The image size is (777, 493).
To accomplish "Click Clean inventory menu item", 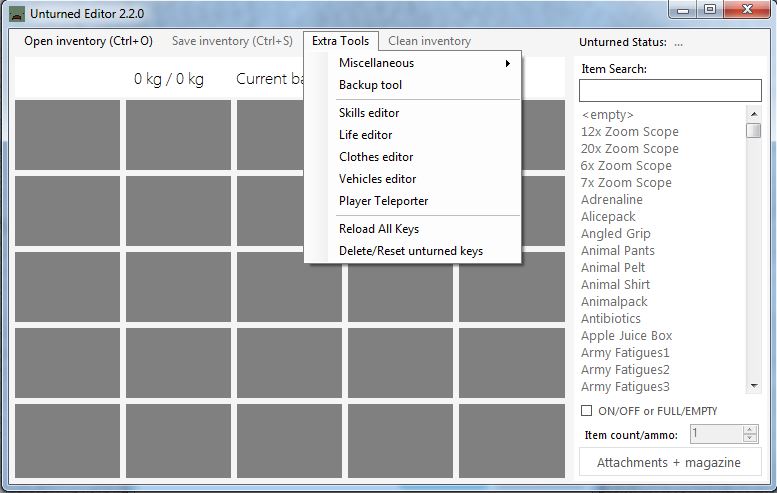I will [430, 41].
